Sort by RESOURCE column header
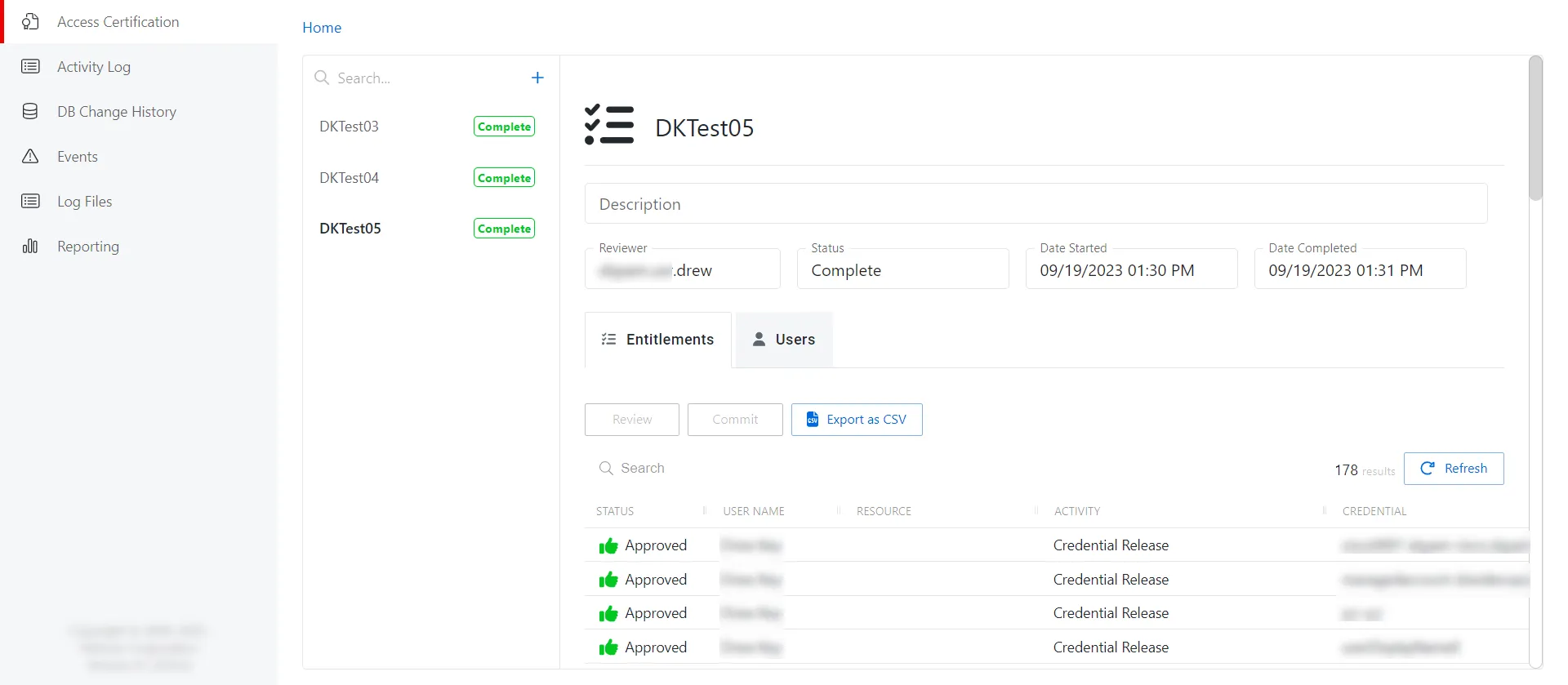Image resolution: width=1568 pixels, height=685 pixels. [884, 511]
